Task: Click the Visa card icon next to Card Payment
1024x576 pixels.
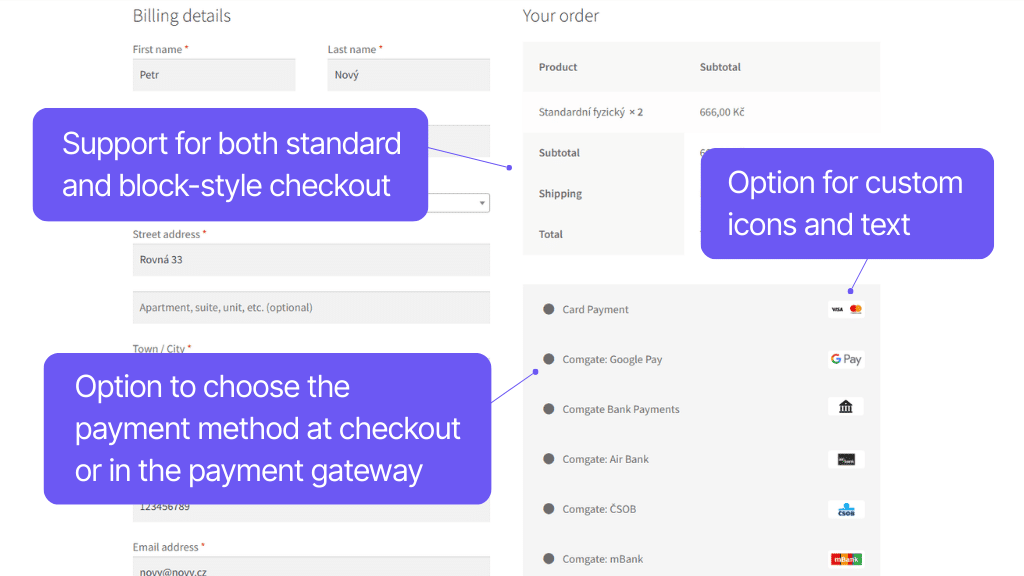Action: (x=838, y=309)
